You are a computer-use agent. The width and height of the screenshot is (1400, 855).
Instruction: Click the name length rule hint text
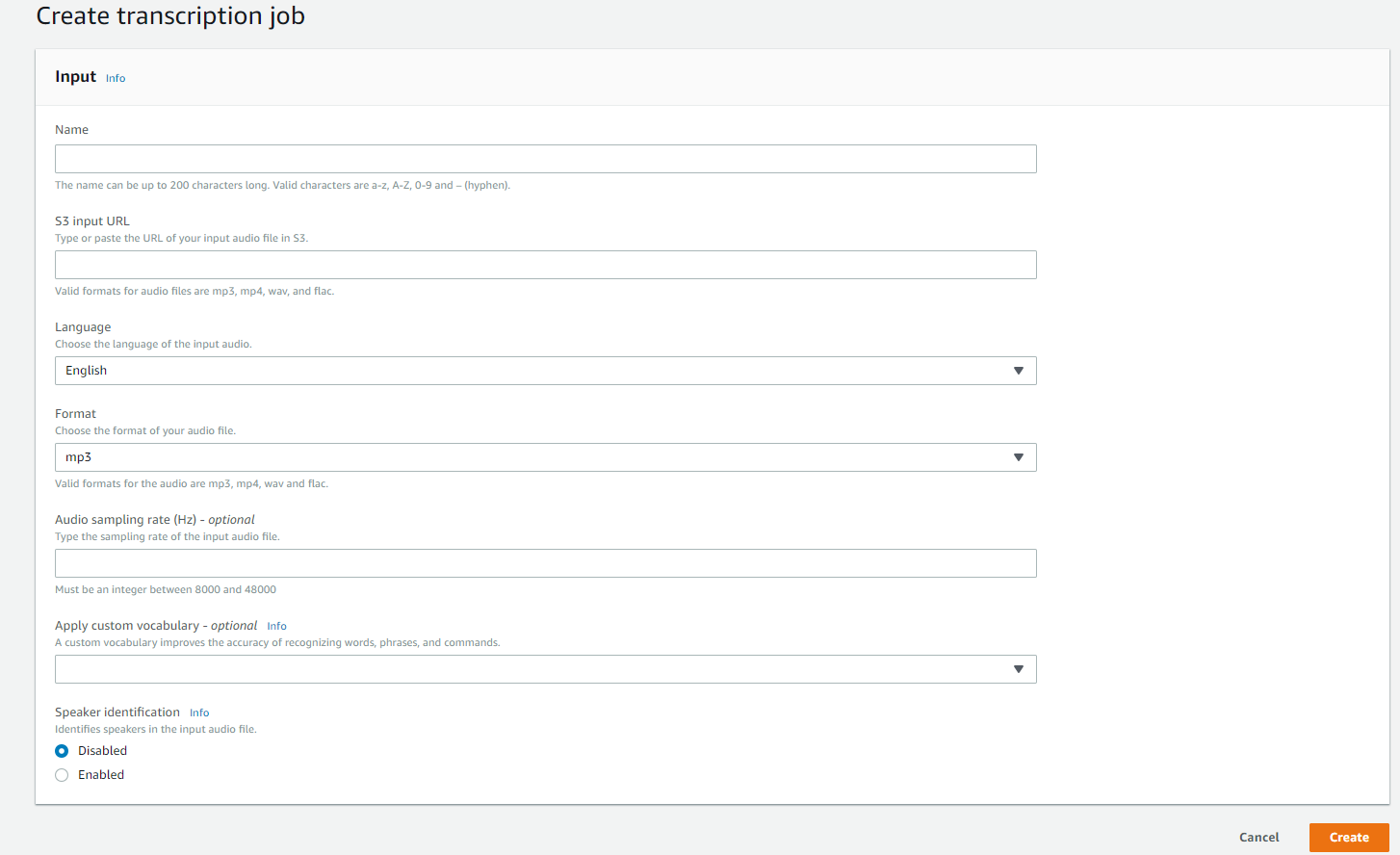[282, 185]
